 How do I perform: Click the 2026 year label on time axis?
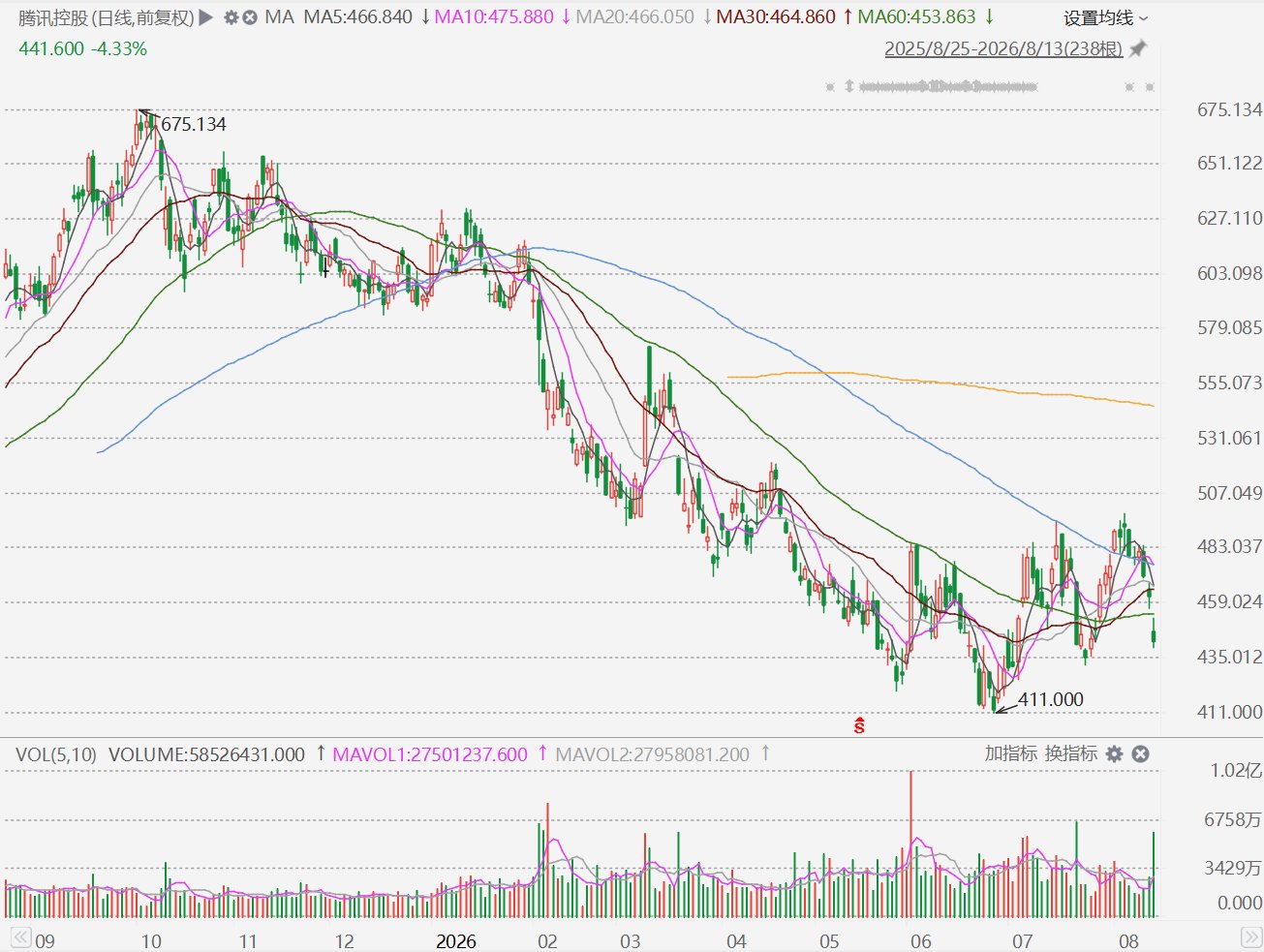coord(456,941)
